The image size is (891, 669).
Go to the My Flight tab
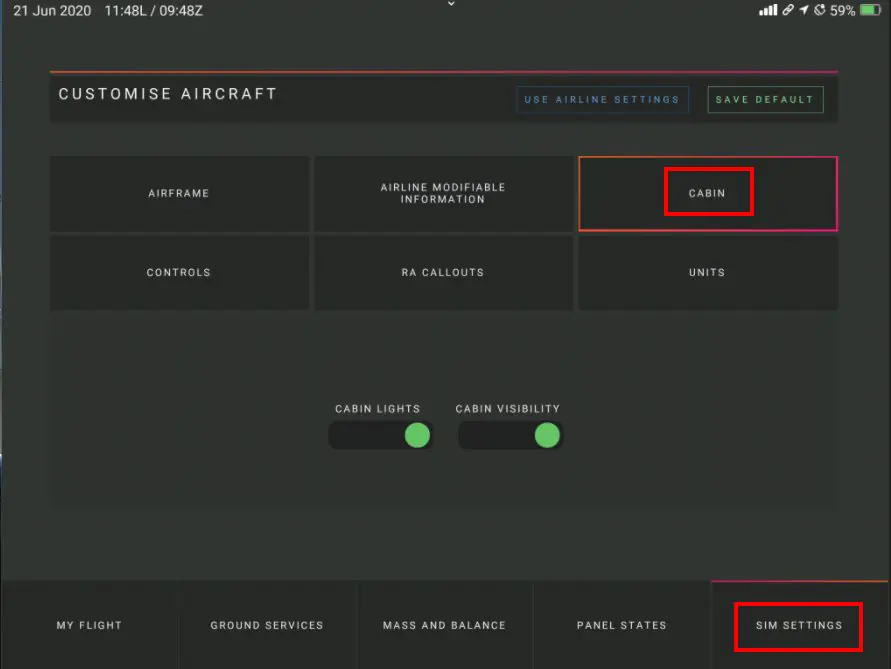89,625
